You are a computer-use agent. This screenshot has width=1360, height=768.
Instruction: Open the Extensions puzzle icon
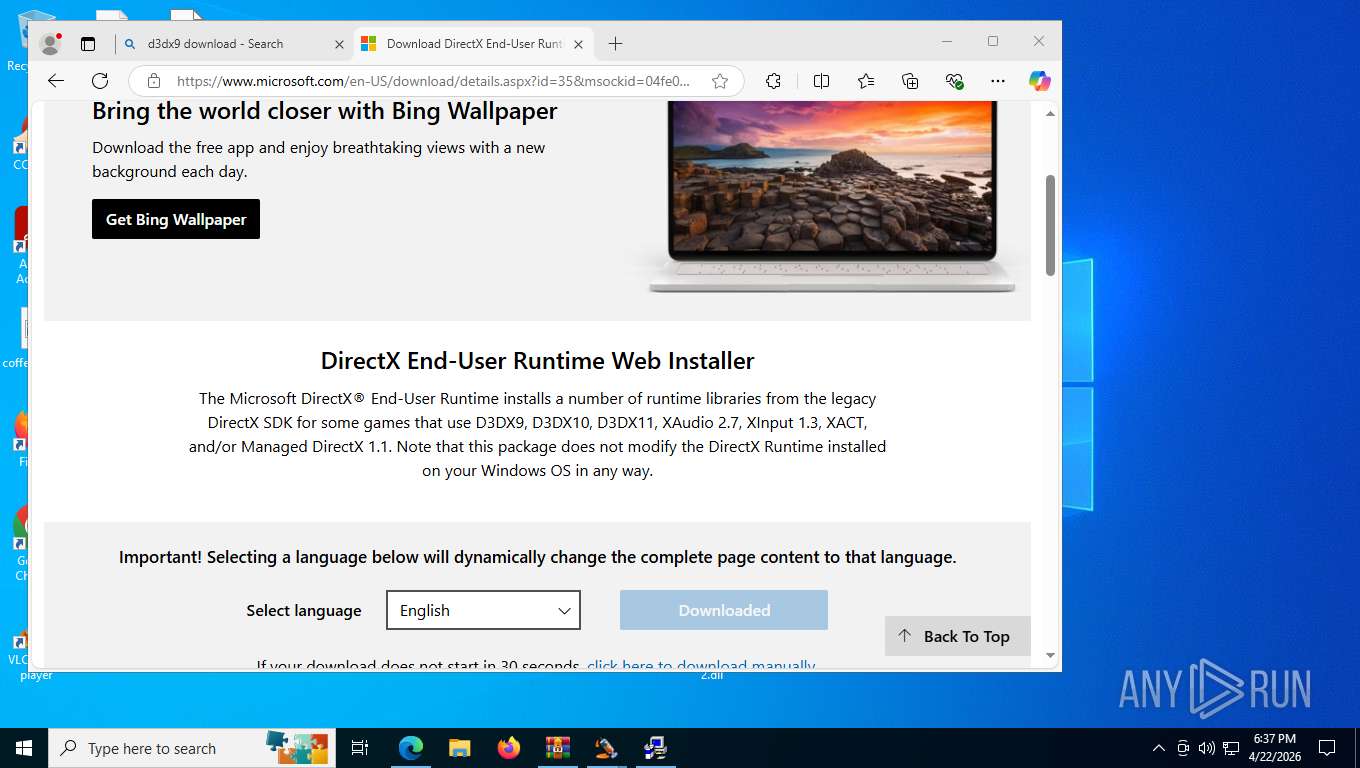click(x=773, y=81)
